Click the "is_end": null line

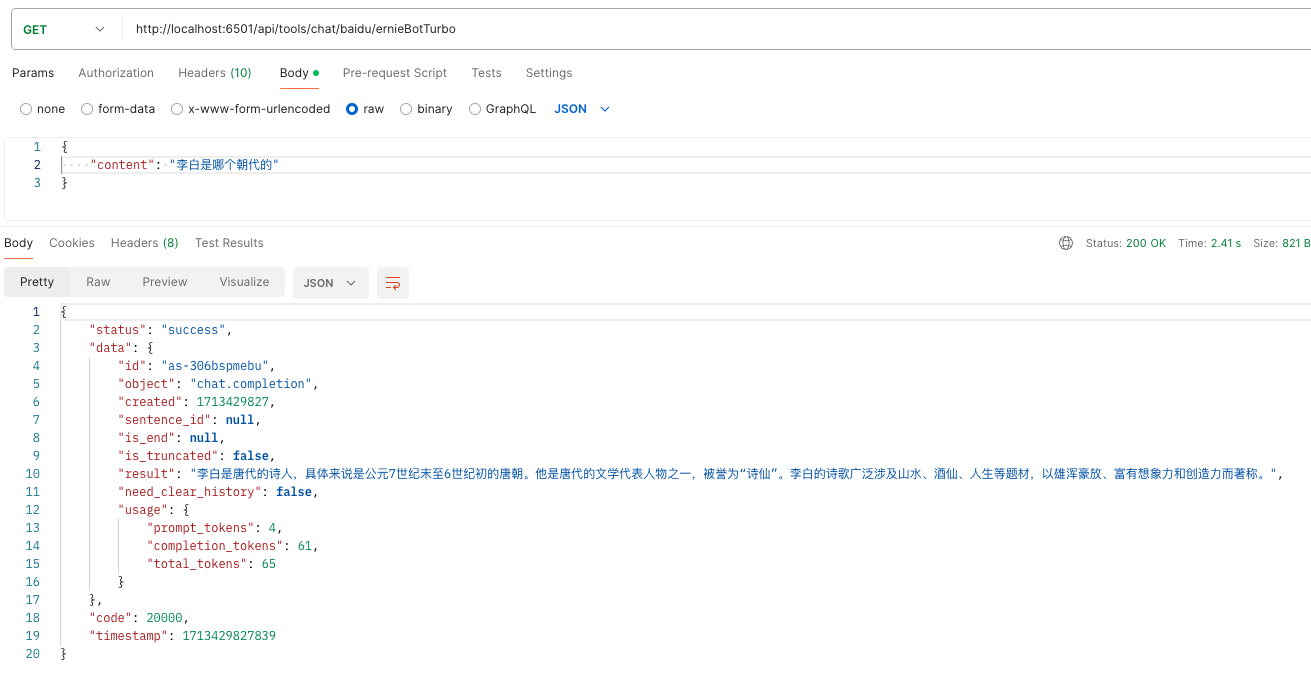[x=172, y=438]
